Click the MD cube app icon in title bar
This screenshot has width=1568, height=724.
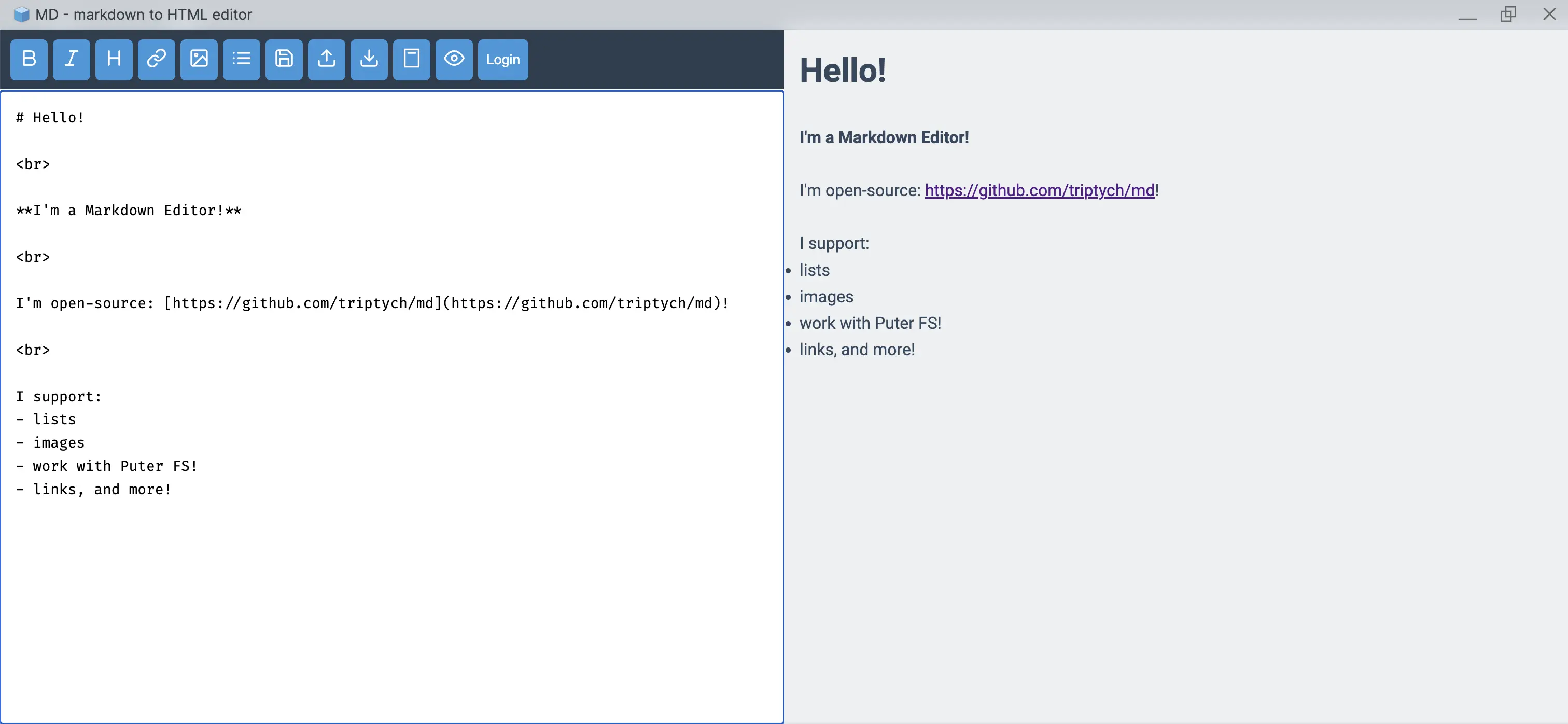click(x=21, y=15)
